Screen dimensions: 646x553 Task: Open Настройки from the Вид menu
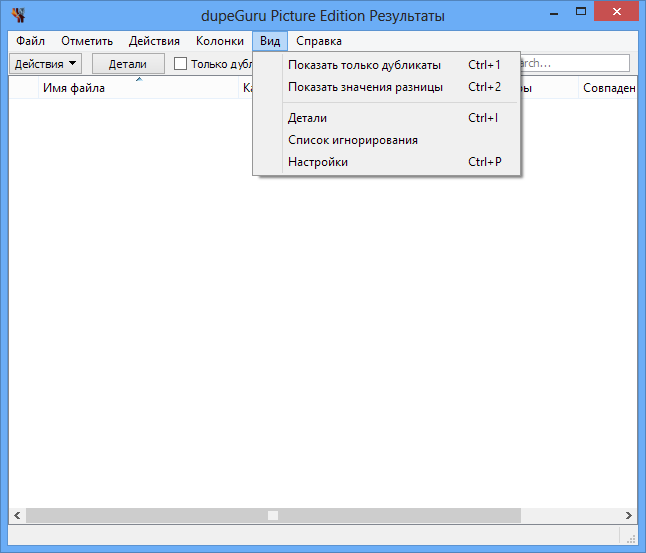point(386,162)
